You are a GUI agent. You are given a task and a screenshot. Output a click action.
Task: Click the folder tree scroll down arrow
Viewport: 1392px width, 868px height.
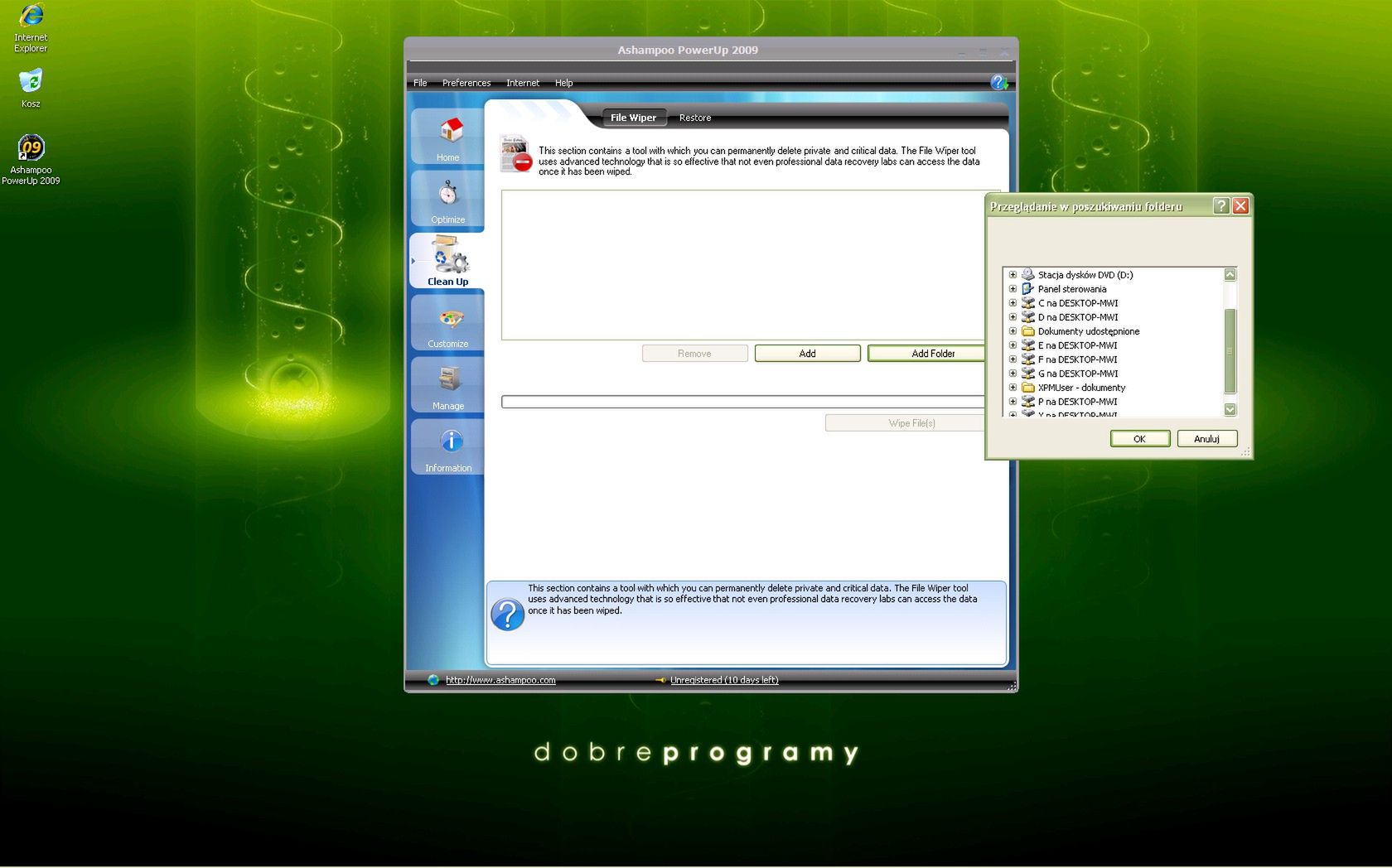point(1230,409)
